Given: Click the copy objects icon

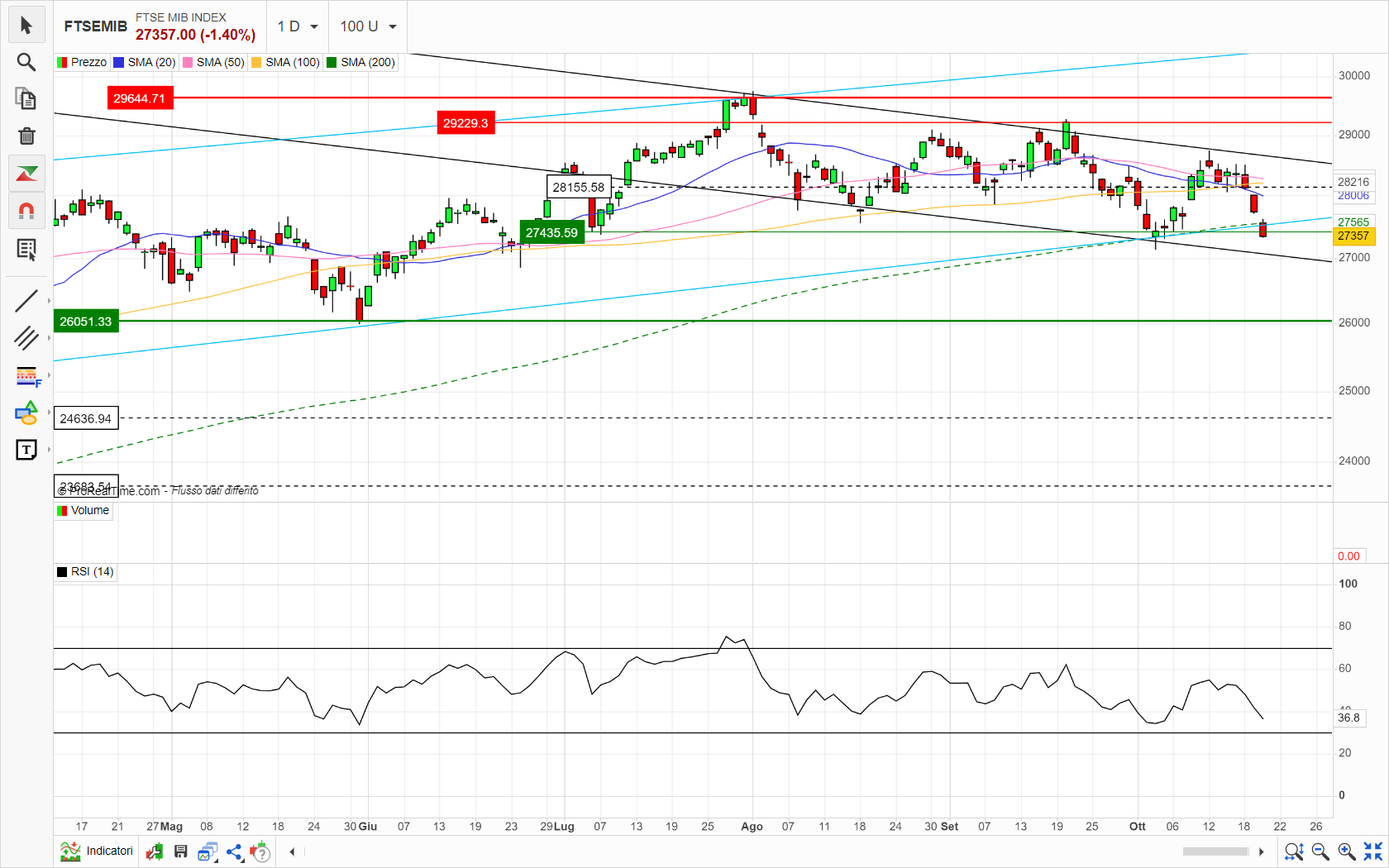Looking at the screenshot, I should (26, 98).
